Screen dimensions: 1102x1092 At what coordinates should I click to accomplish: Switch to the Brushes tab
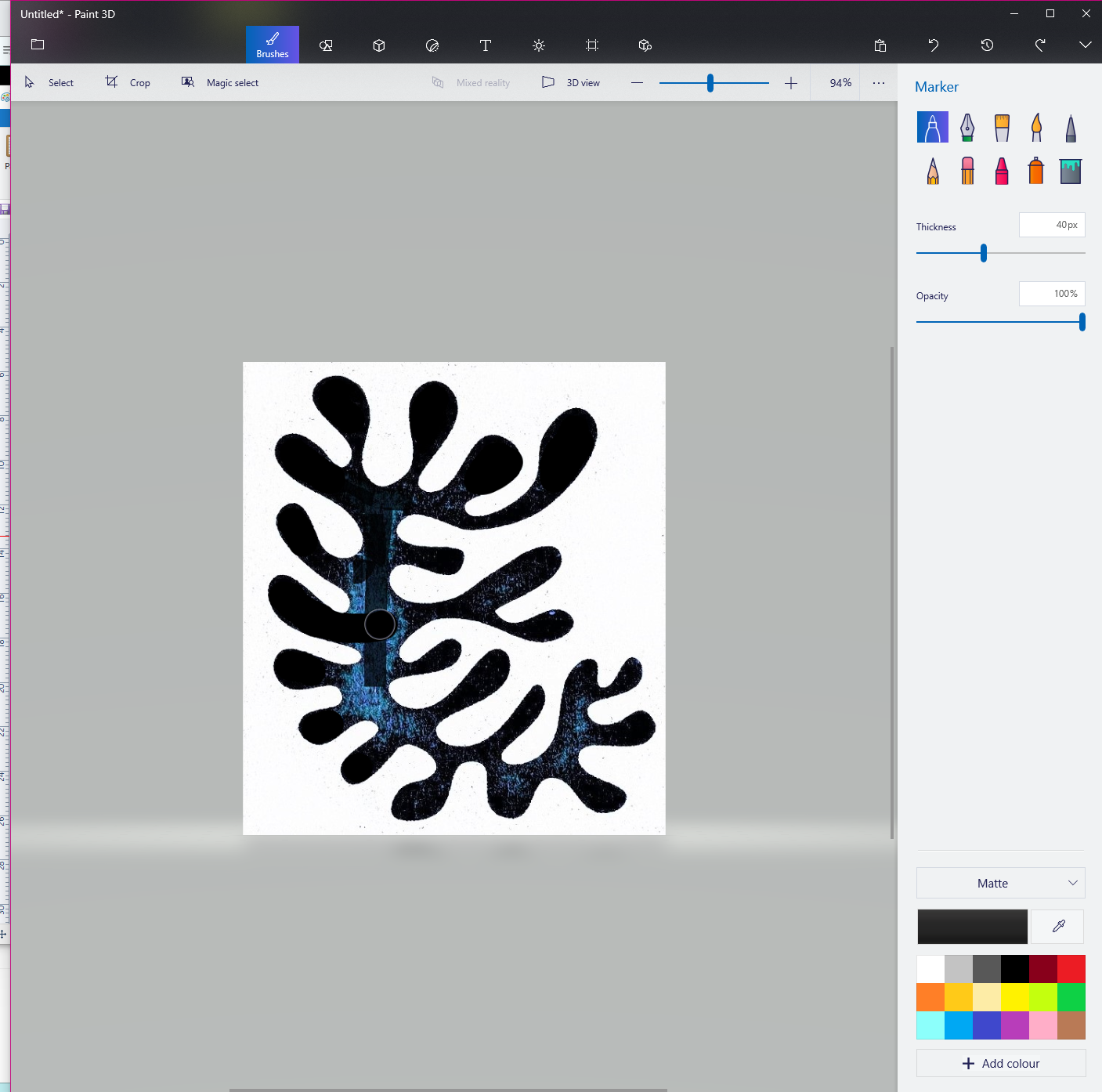click(273, 45)
